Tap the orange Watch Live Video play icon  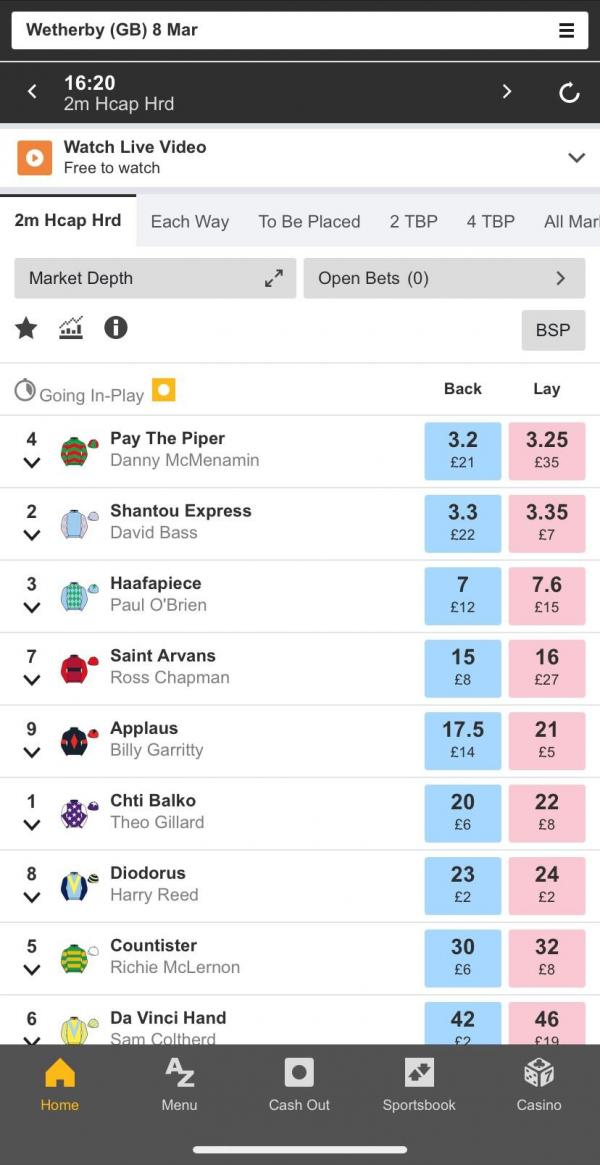click(35, 158)
